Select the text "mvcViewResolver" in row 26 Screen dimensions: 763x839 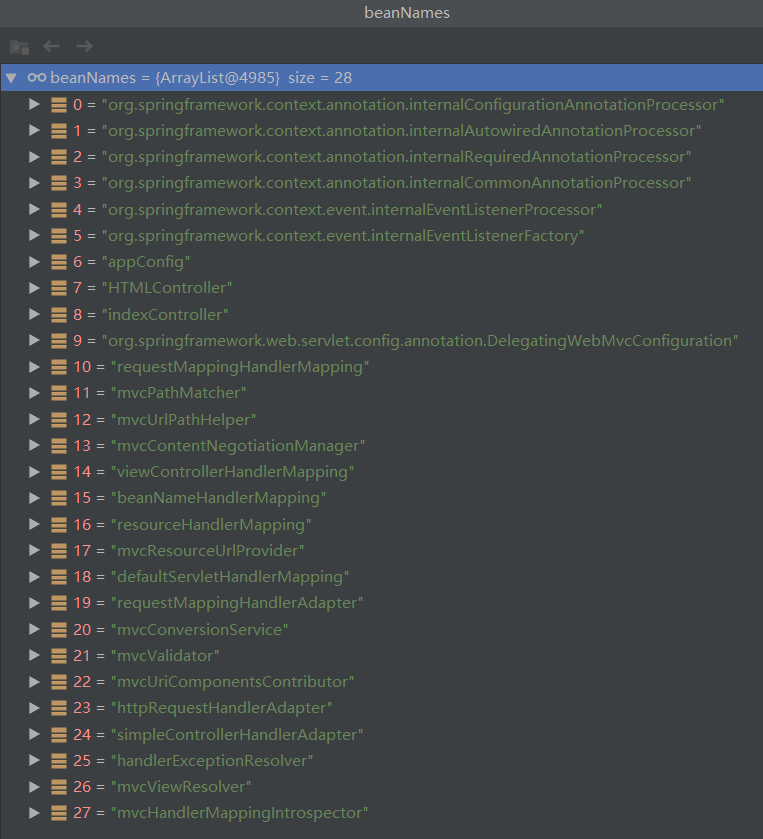click(181, 787)
